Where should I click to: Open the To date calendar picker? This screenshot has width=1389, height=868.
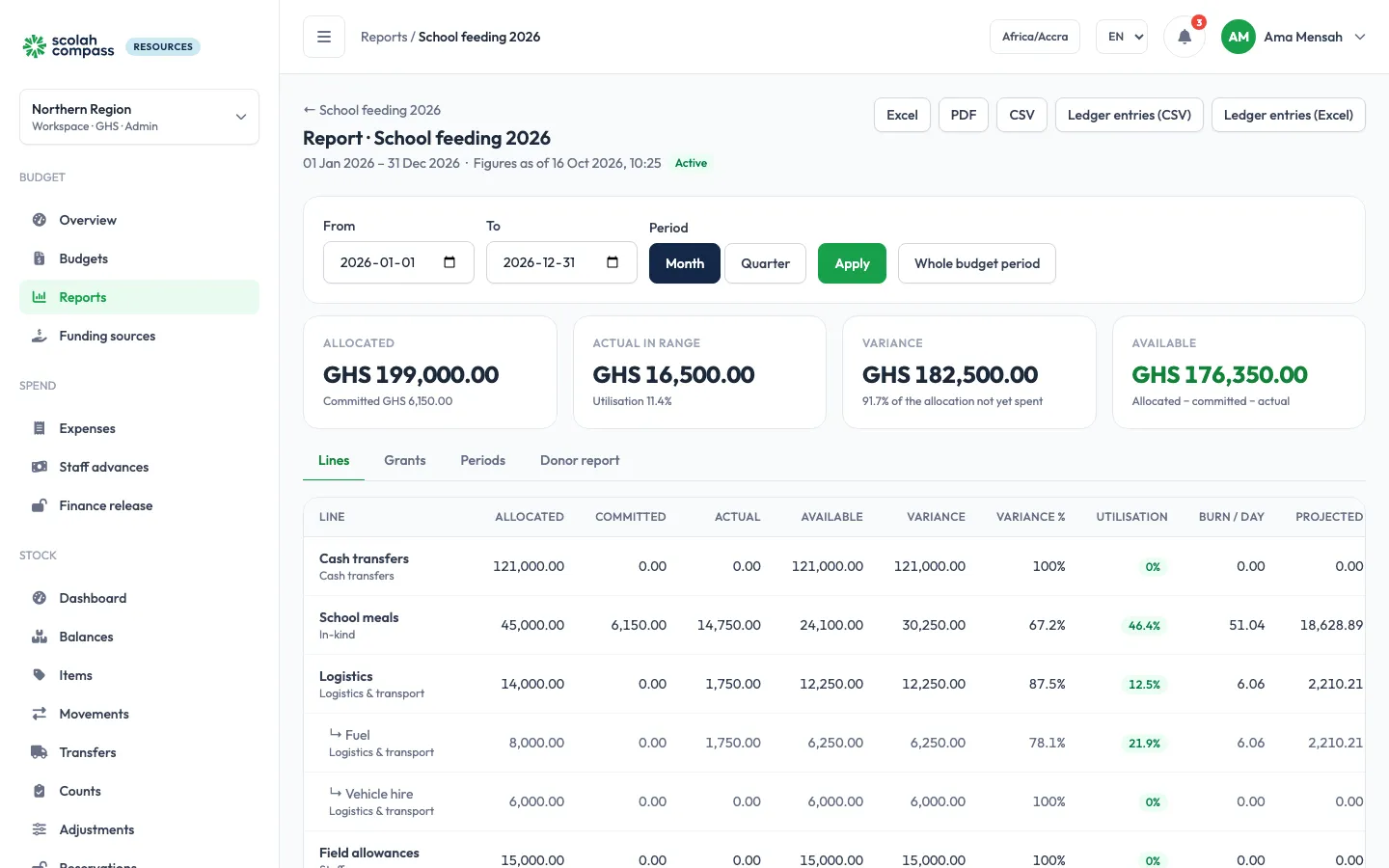613,262
